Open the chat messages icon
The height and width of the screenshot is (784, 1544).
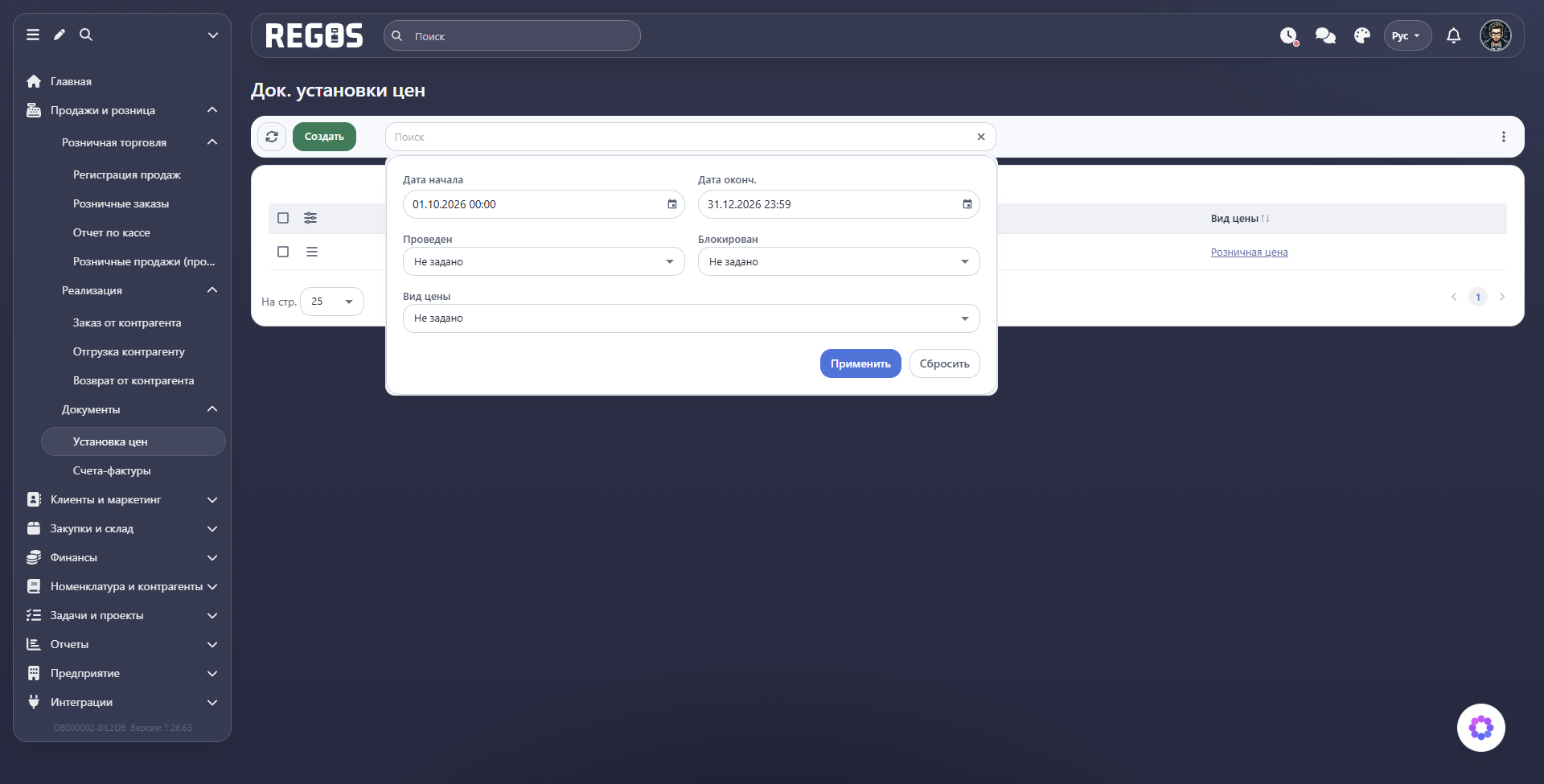tap(1325, 35)
